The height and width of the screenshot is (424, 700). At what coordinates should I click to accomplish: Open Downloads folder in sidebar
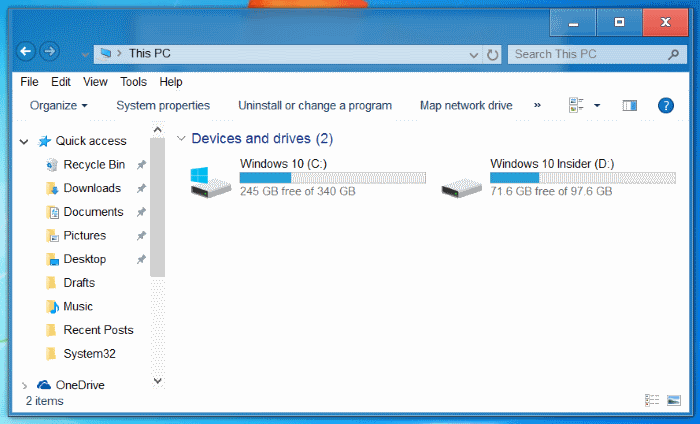pos(92,188)
